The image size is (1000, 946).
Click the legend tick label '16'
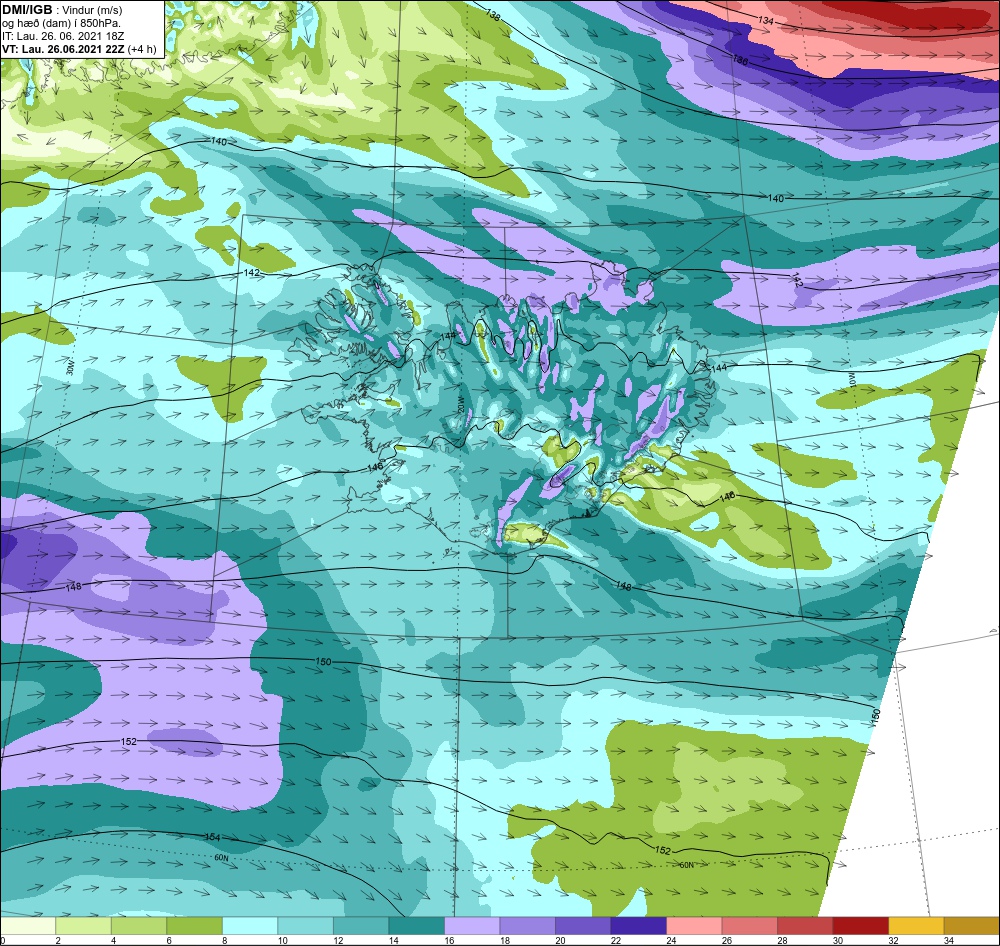pos(450,940)
